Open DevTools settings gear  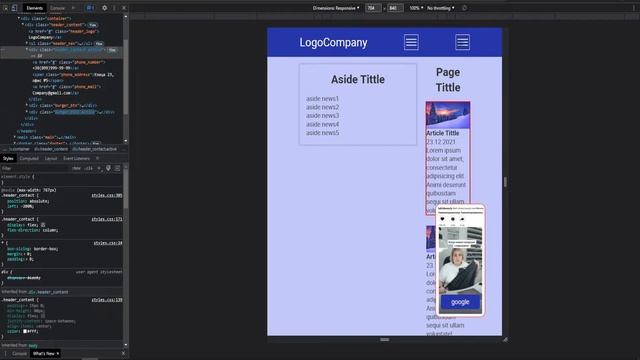click(104, 8)
